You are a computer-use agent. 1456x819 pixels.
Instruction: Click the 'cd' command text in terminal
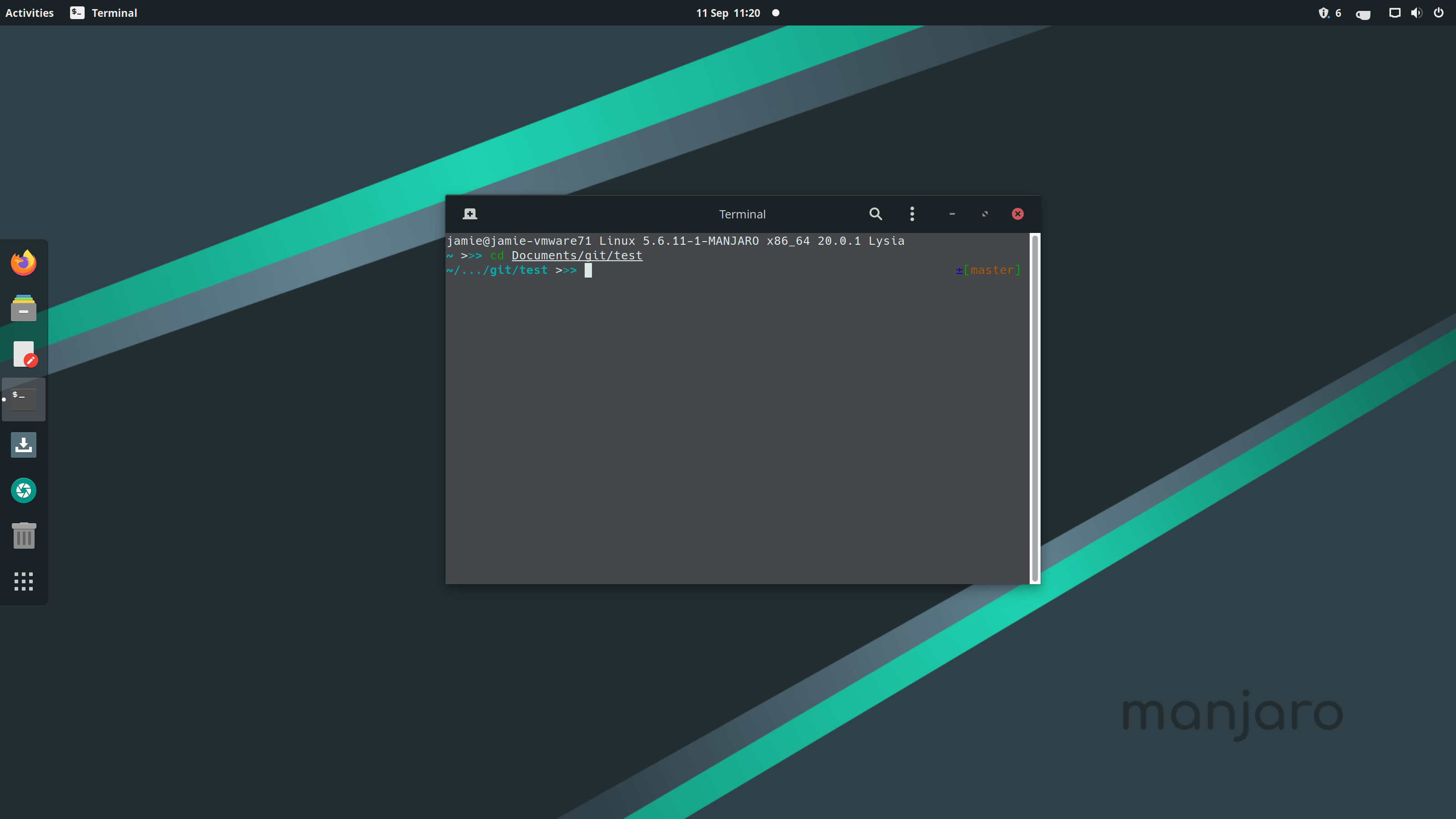pyautogui.click(x=497, y=255)
